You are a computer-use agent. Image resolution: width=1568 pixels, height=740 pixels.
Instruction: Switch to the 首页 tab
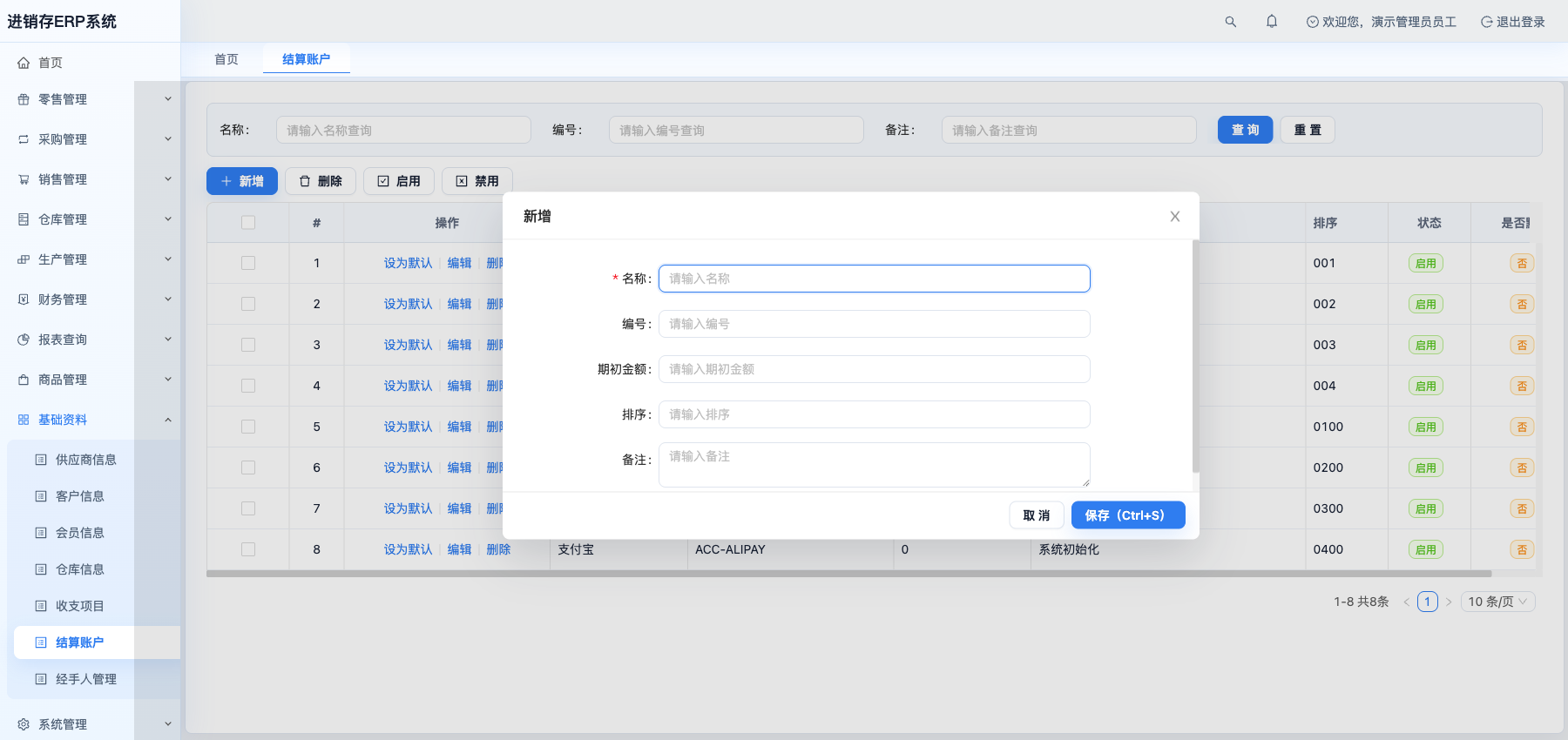[226, 59]
